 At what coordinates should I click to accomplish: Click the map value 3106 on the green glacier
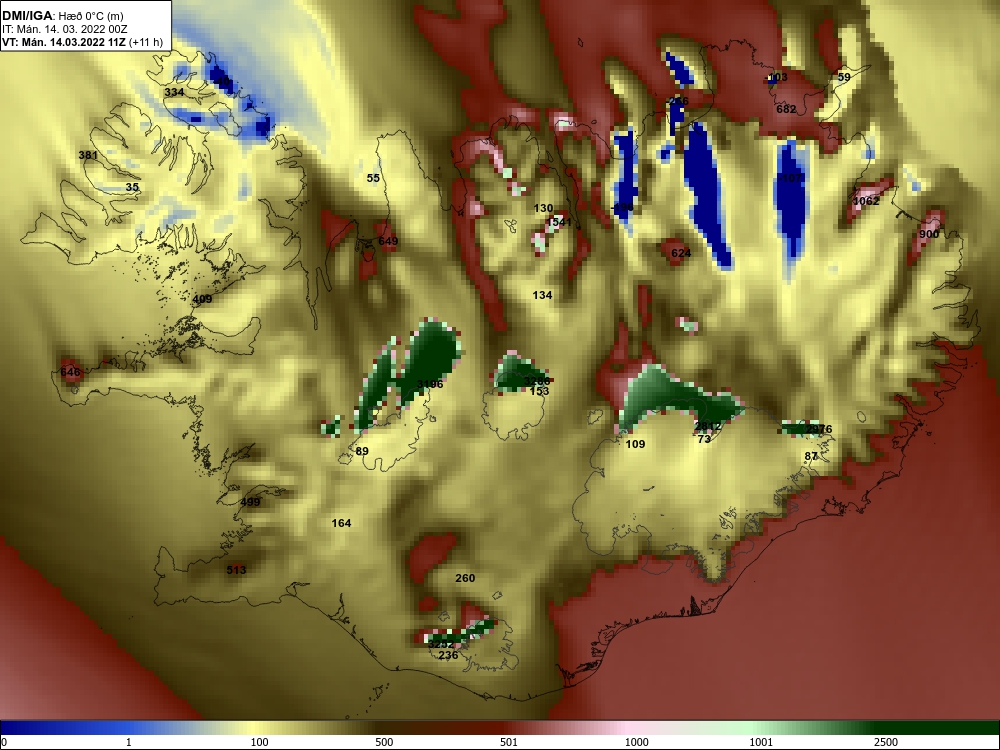tap(430, 384)
